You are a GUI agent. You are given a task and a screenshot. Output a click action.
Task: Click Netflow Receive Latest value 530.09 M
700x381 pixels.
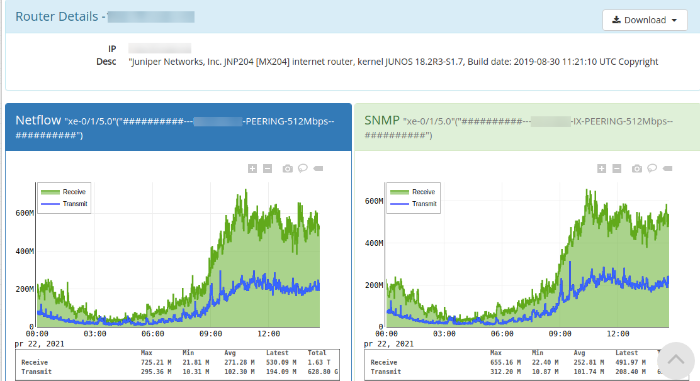tap(281, 362)
